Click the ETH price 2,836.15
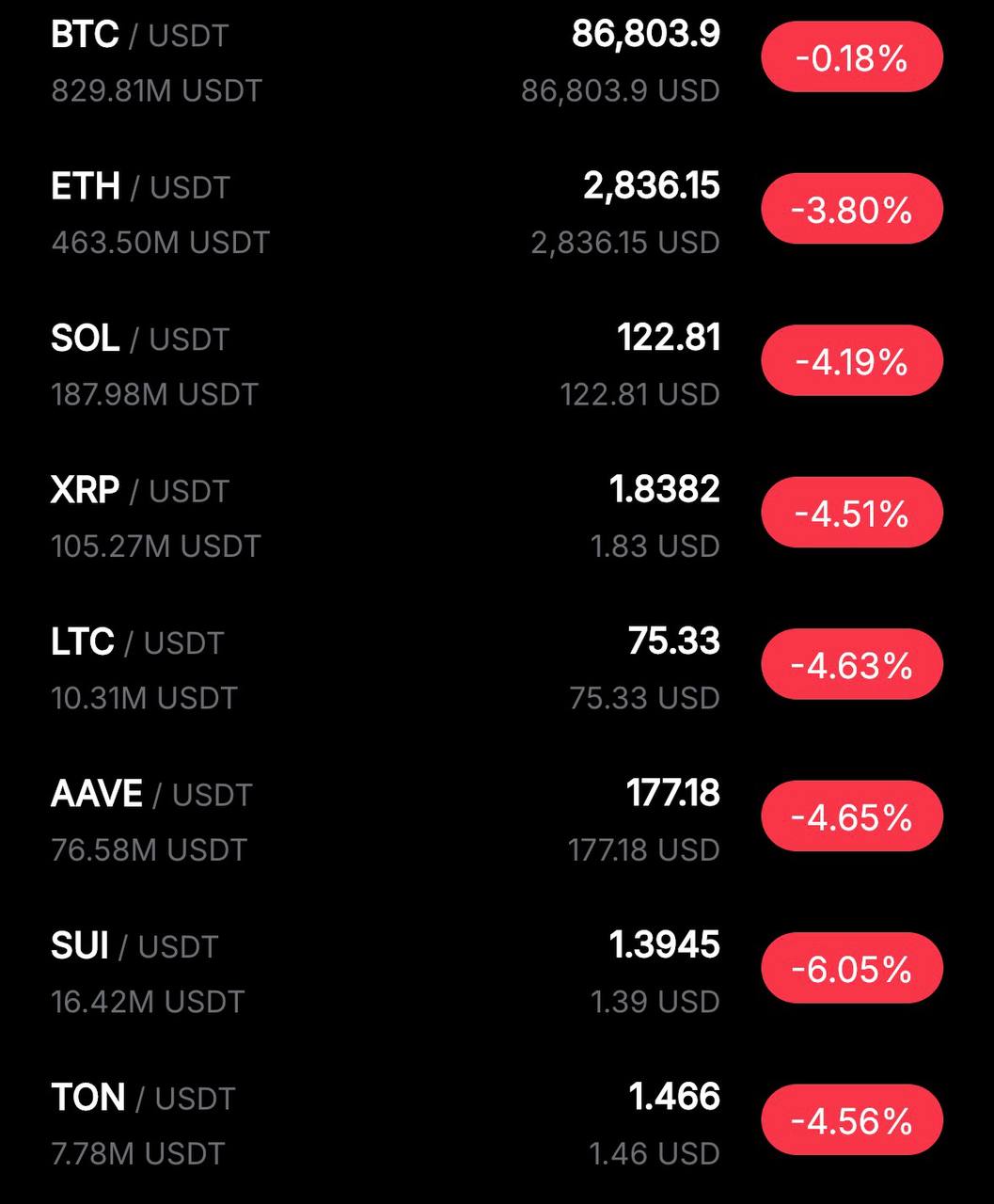994x1204 pixels. pos(651,186)
